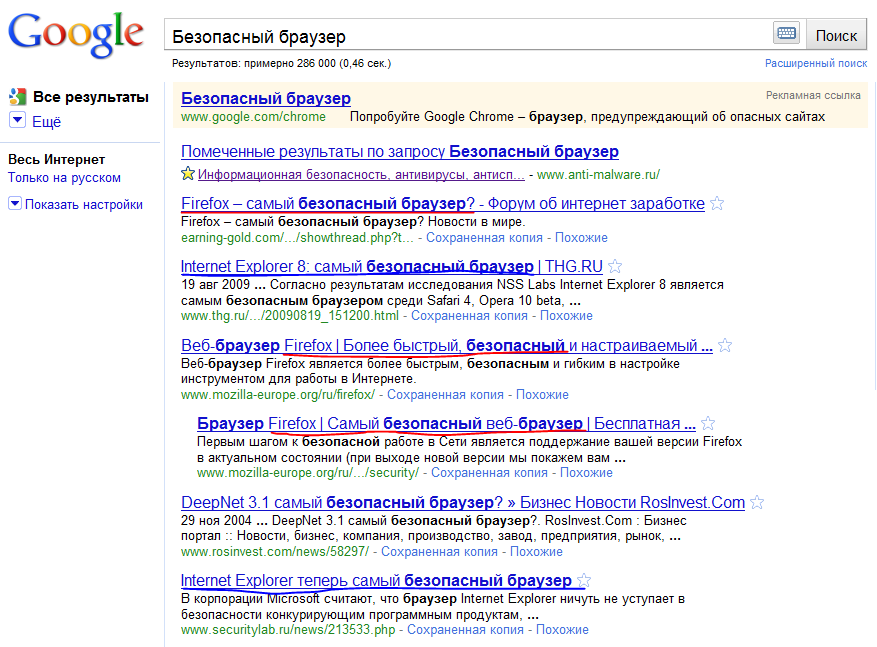Click the www.anti-malware.ru/ URL text

[598, 174]
